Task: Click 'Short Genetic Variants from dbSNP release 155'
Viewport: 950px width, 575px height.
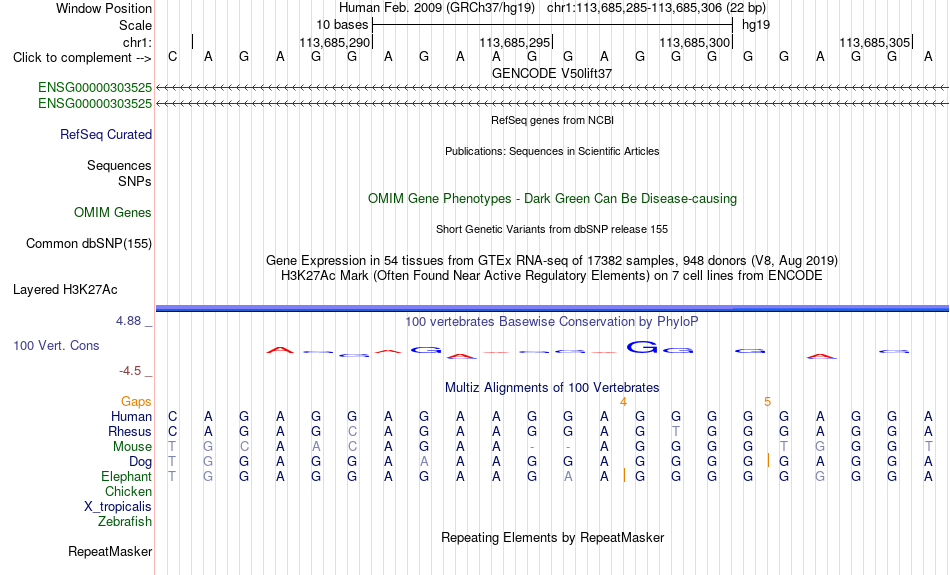Action: (x=552, y=229)
